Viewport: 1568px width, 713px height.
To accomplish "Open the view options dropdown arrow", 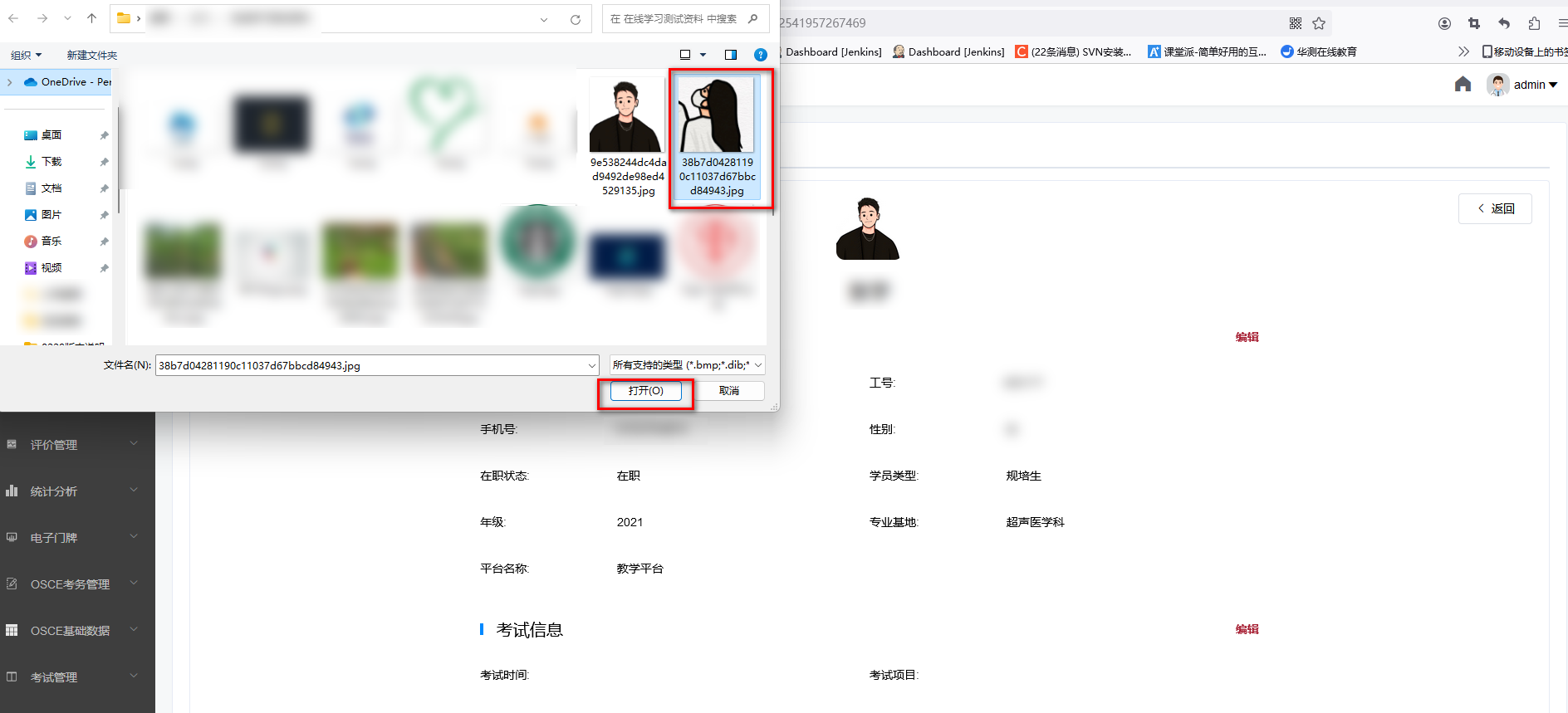I will pyautogui.click(x=703, y=55).
